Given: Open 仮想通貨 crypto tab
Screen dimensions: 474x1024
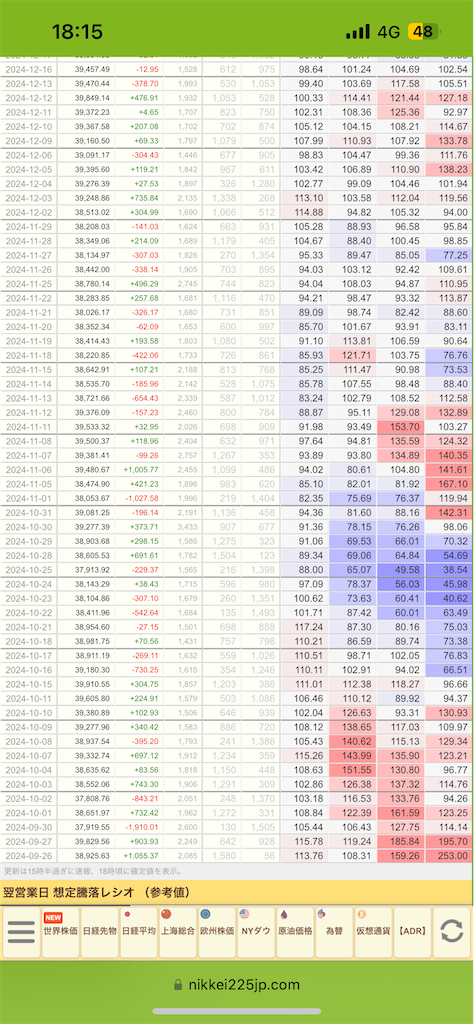Looking at the screenshot, I should pos(373,932).
